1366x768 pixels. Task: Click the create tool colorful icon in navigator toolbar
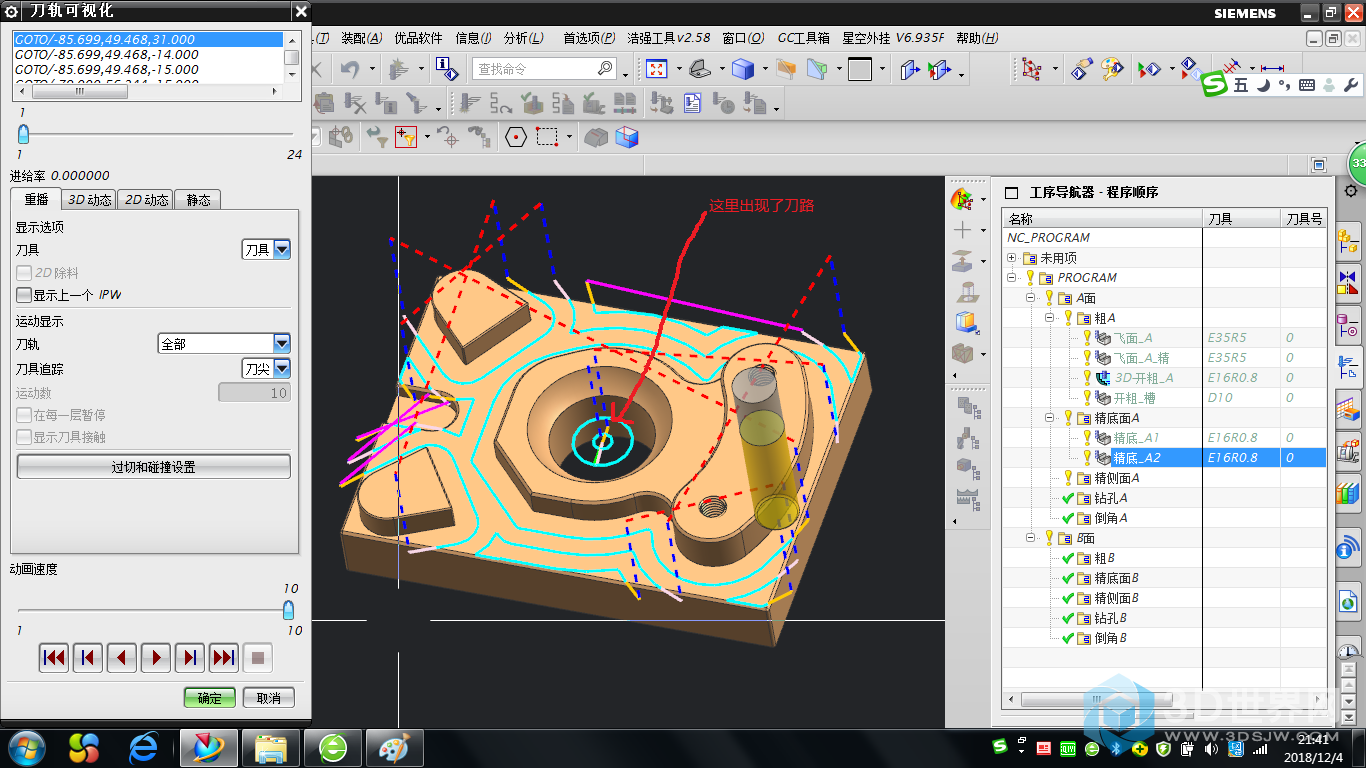963,198
